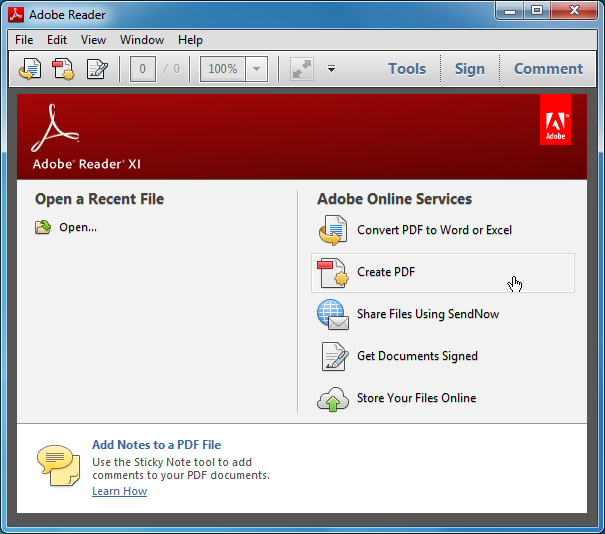The image size is (605, 534).
Task: Select Convert PDF to Word or Excel
Action: coord(434,230)
